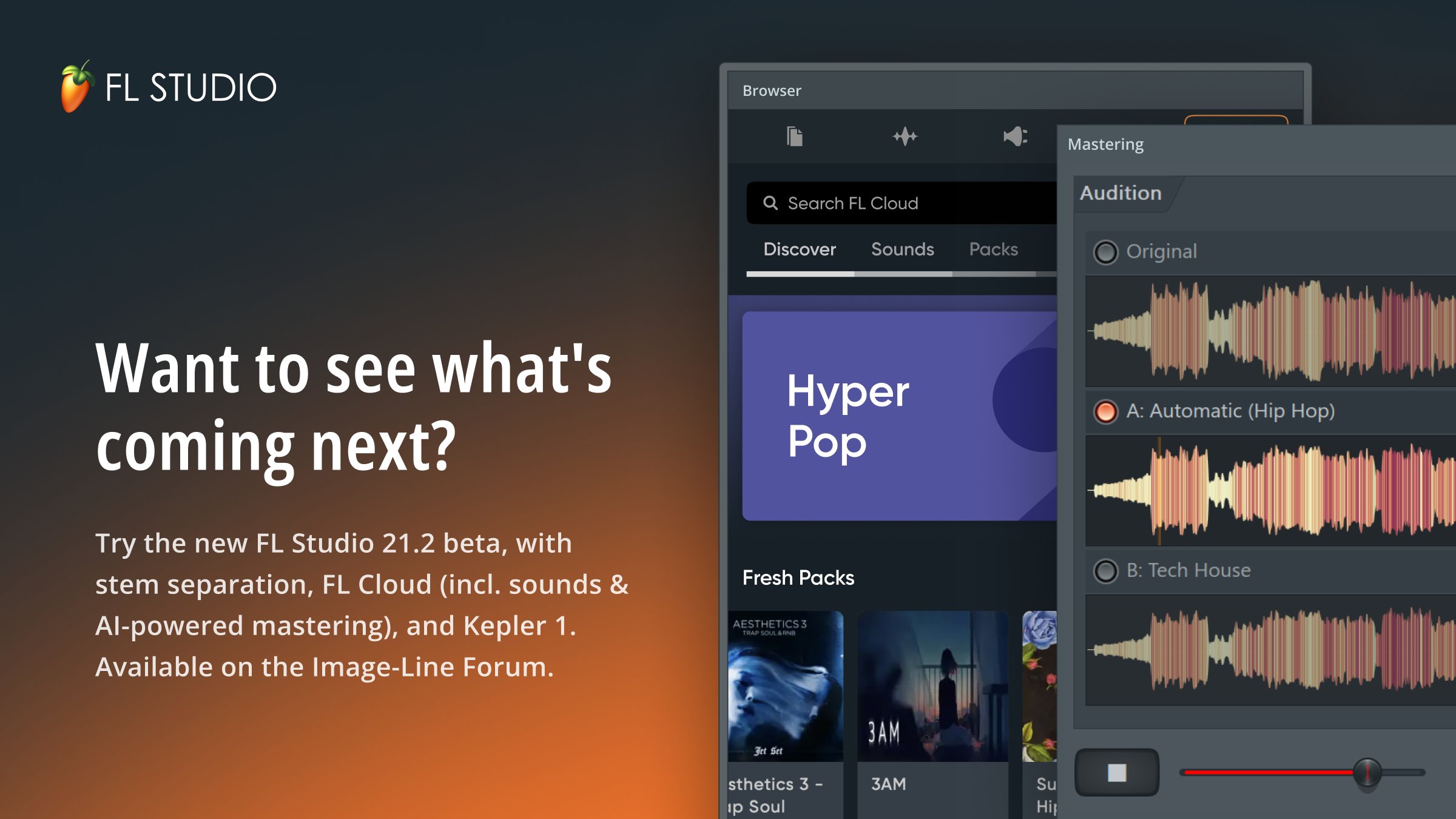Click the Mastering panel title

click(1105, 144)
